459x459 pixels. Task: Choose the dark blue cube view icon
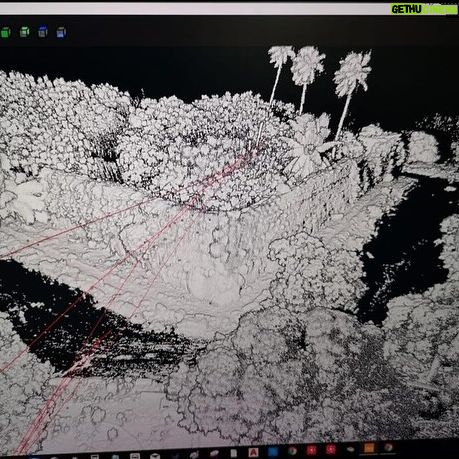[43, 32]
